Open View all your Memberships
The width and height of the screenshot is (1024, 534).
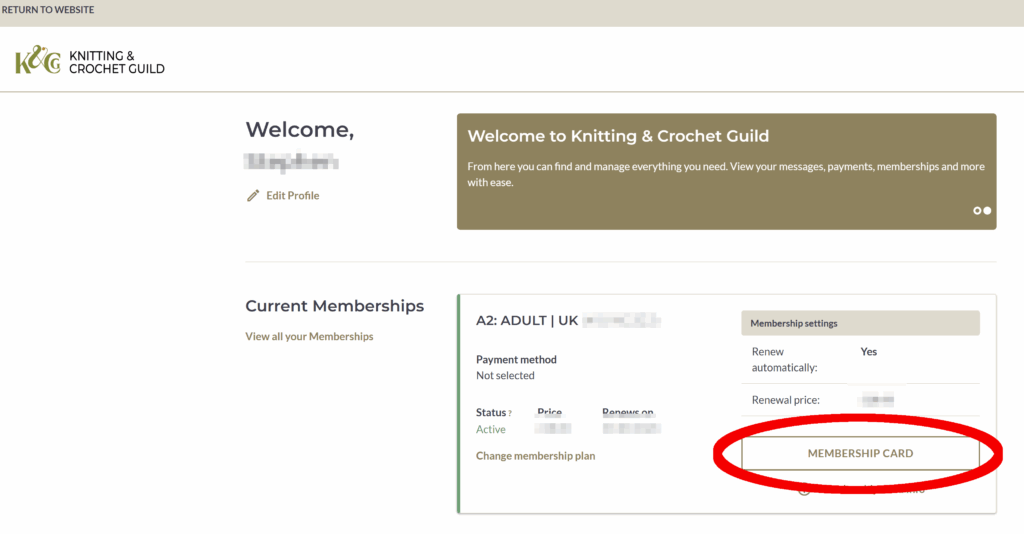pos(310,336)
